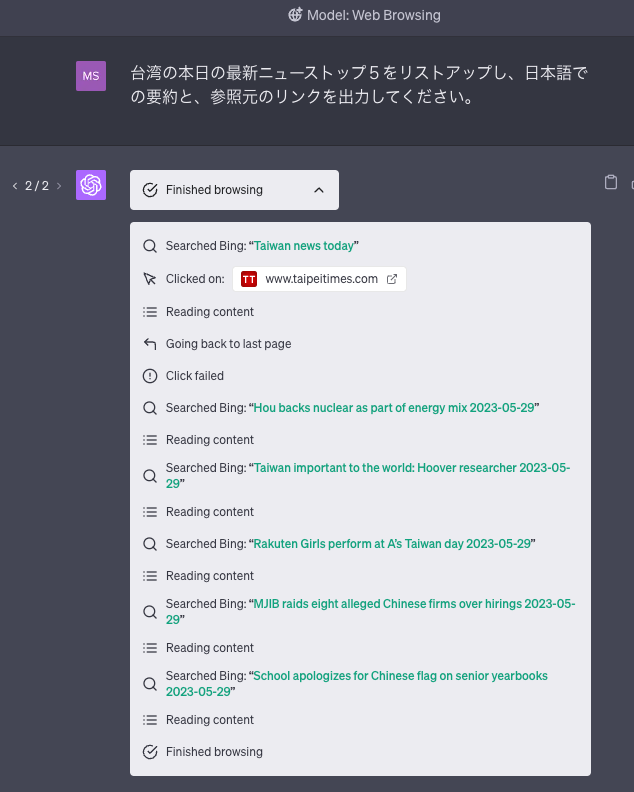Click "Finished browsing" text at list bottom
This screenshot has height=792, width=634.
point(214,752)
